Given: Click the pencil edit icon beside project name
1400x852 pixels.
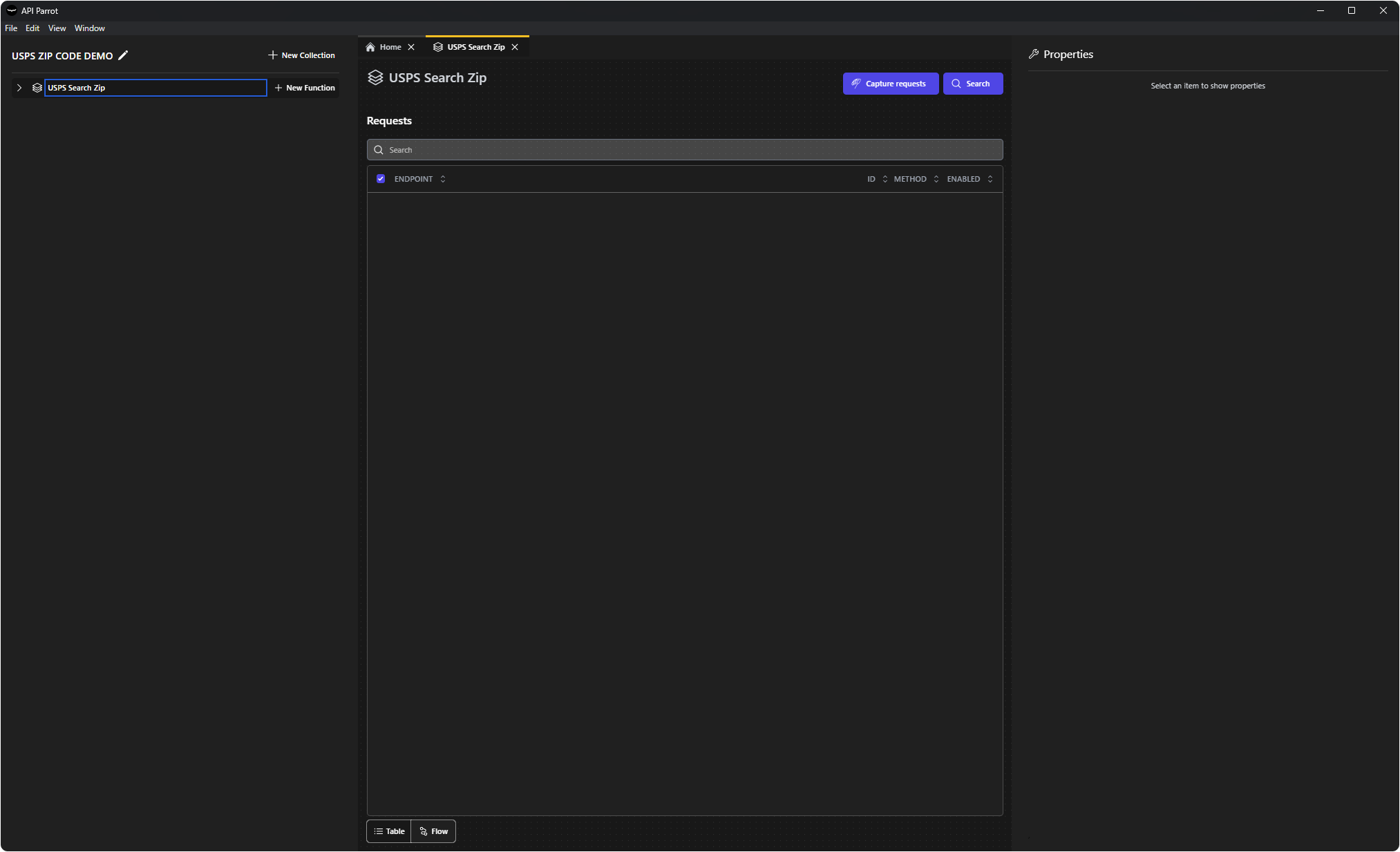Looking at the screenshot, I should click(123, 55).
